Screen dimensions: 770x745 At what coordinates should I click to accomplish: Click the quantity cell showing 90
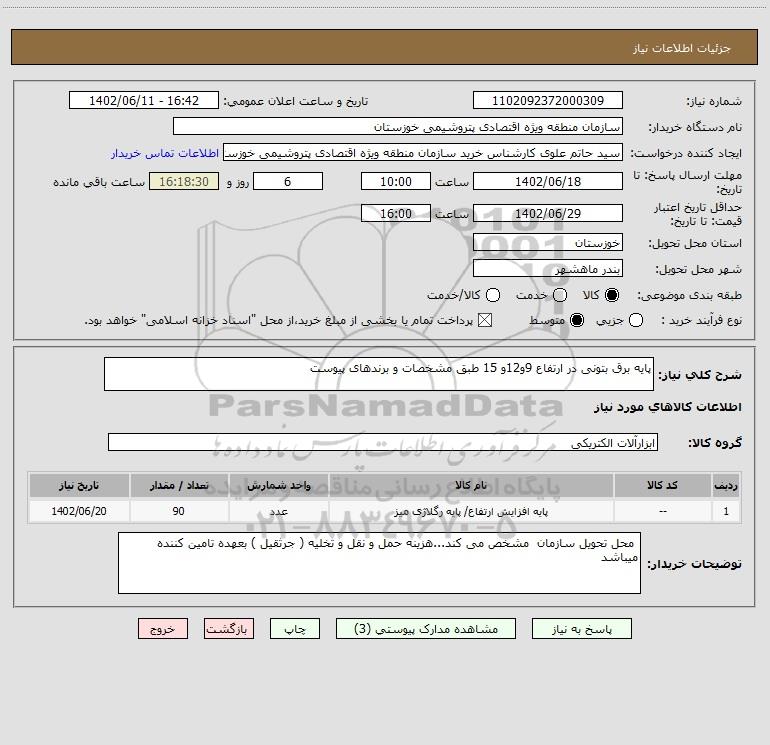point(179,511)
